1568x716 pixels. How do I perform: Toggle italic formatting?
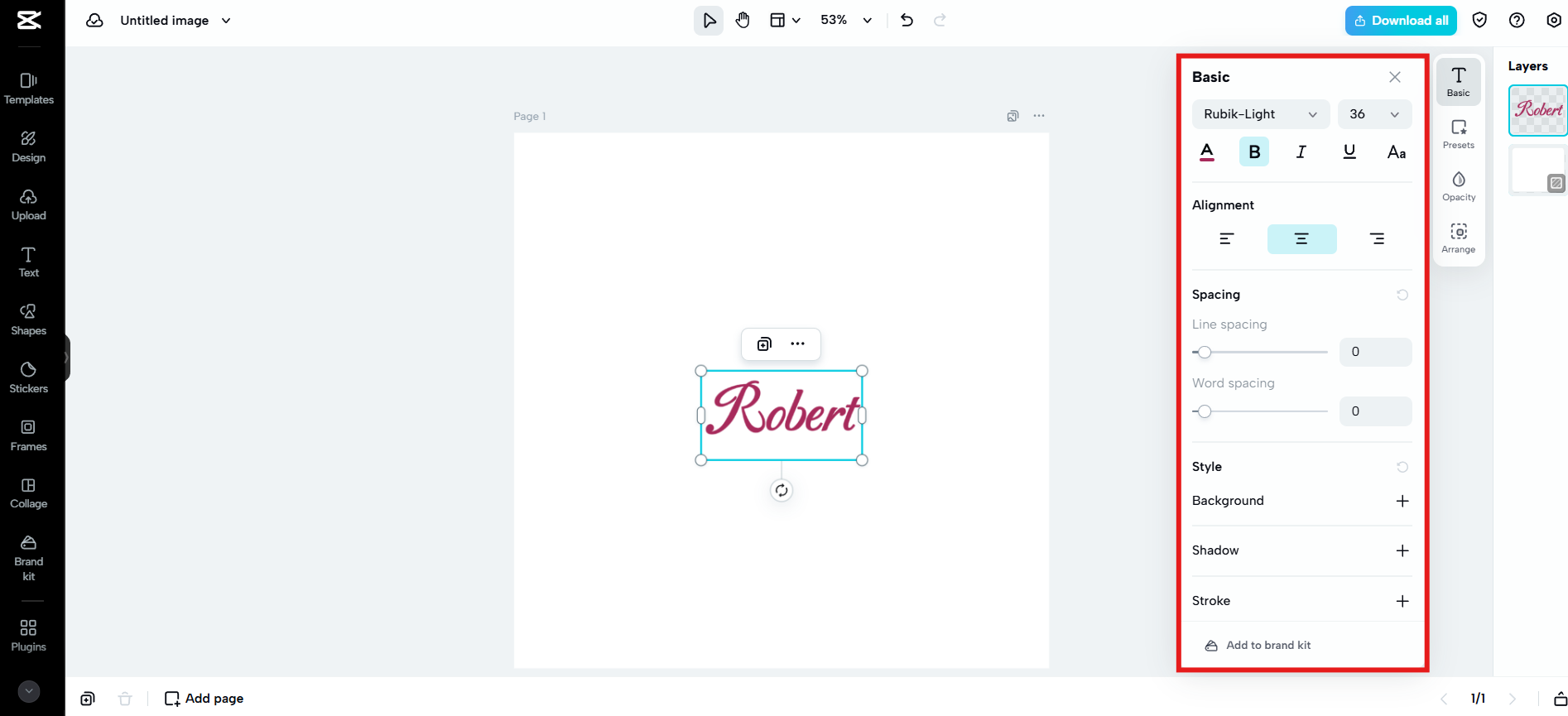pyautogui.click(x=1301, y=152)
